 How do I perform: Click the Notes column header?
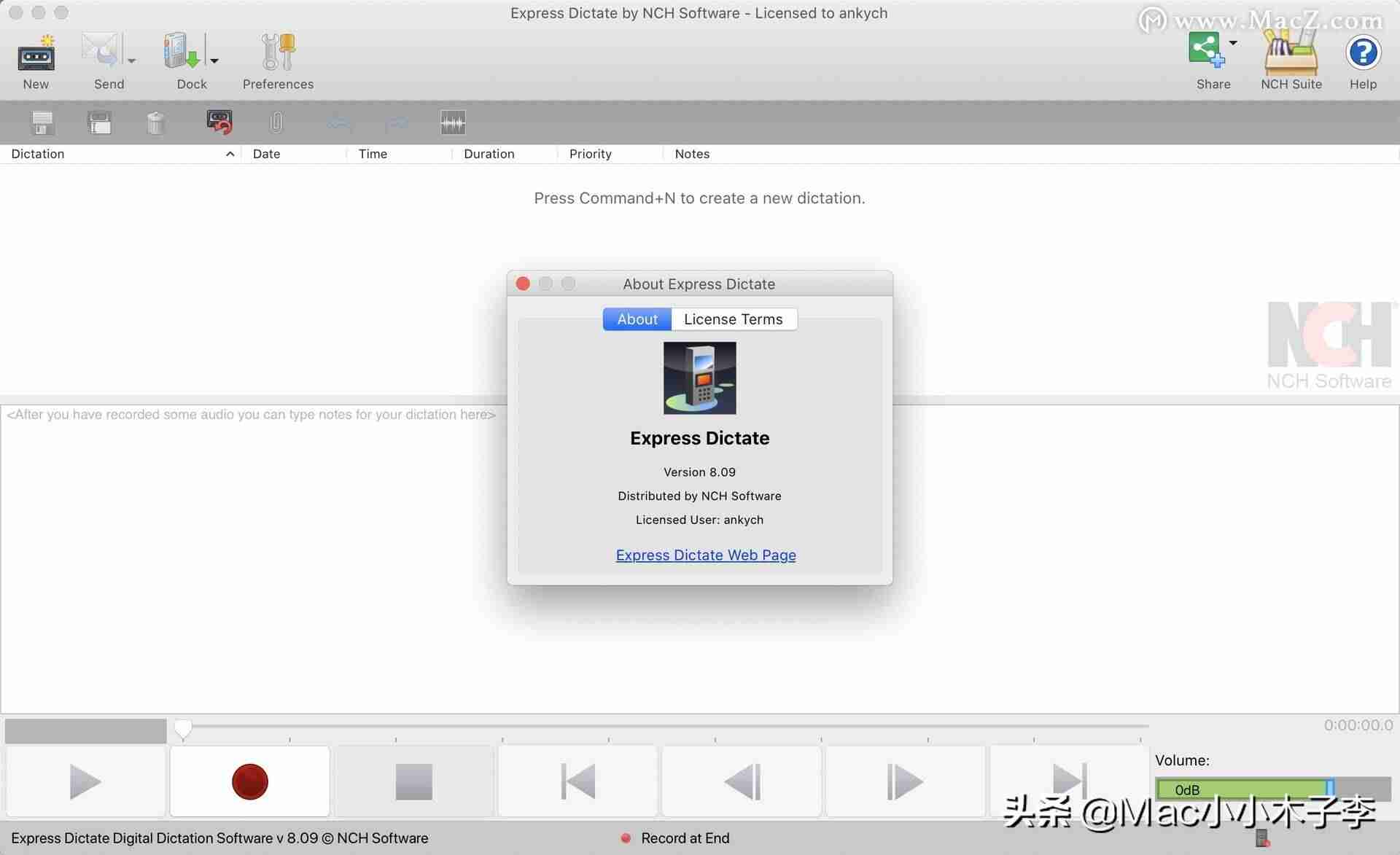(x=1031, y=154)
